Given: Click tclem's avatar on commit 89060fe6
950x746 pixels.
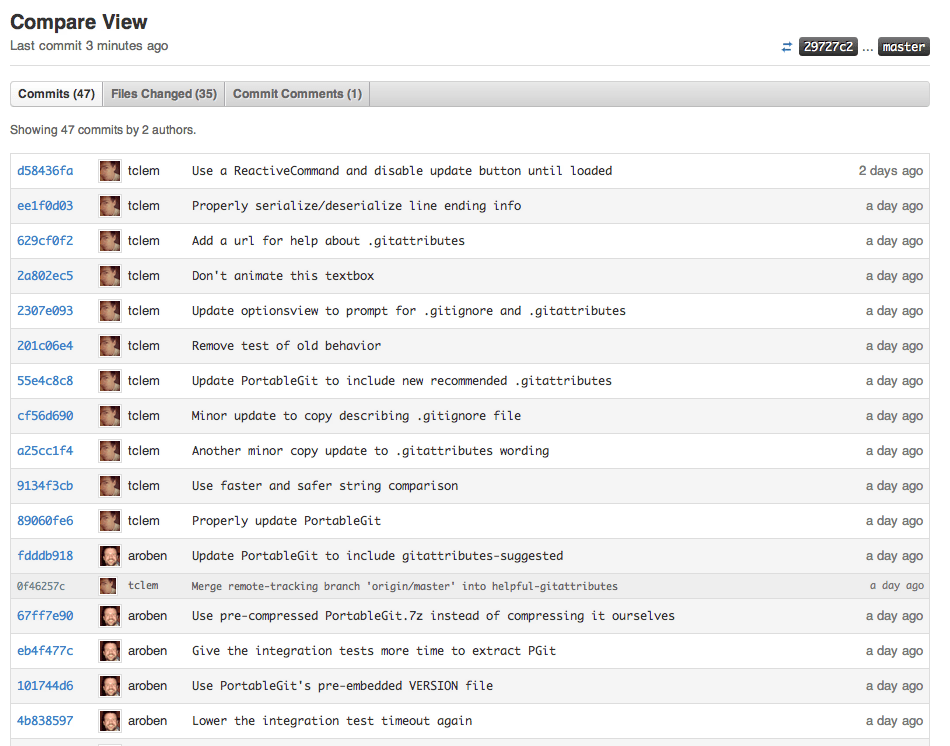Looking at the screenshot, I should [x=110, y=521].
